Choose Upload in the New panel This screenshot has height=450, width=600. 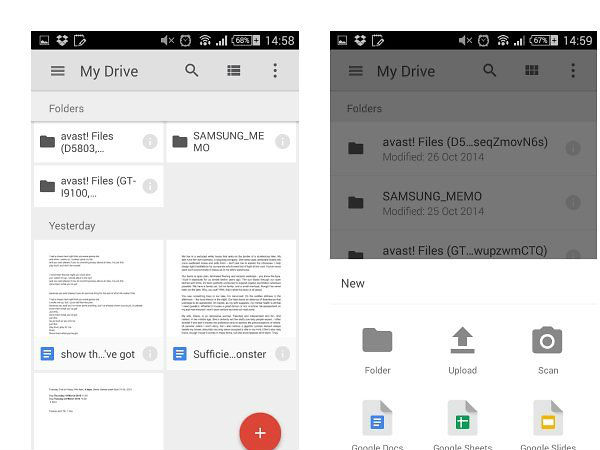click(462, 348)
